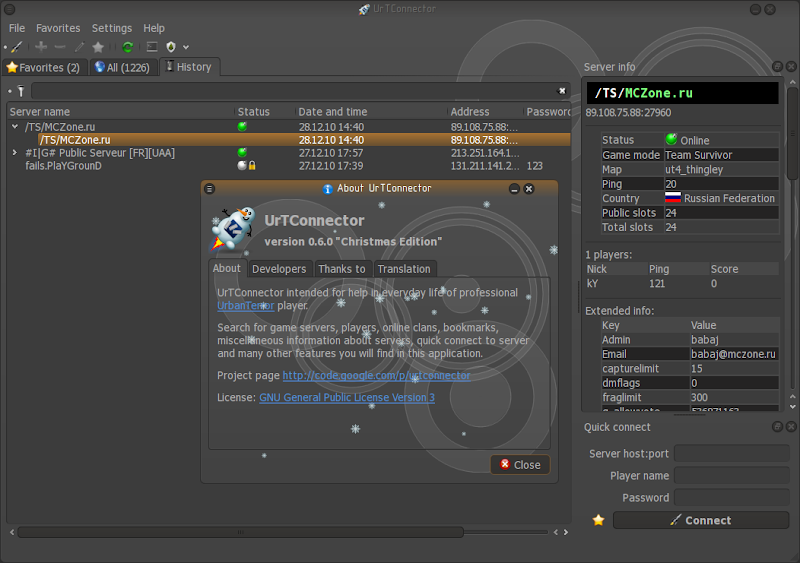Screen dimensions: 800x563
Task: Click the horizontal scrollbar of the server list
Action: (x=241, y=532)
